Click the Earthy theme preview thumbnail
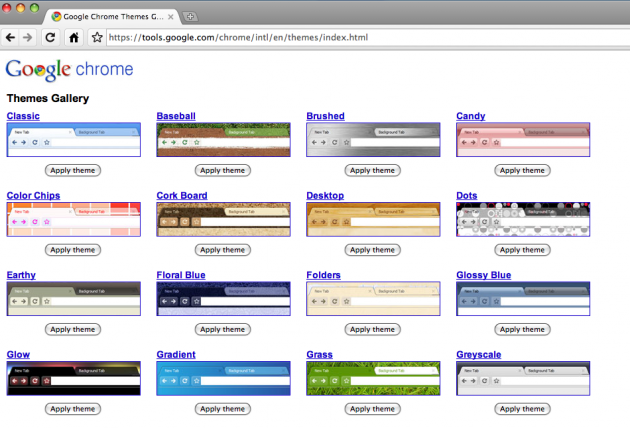The image size is (630, 428). 74,299
